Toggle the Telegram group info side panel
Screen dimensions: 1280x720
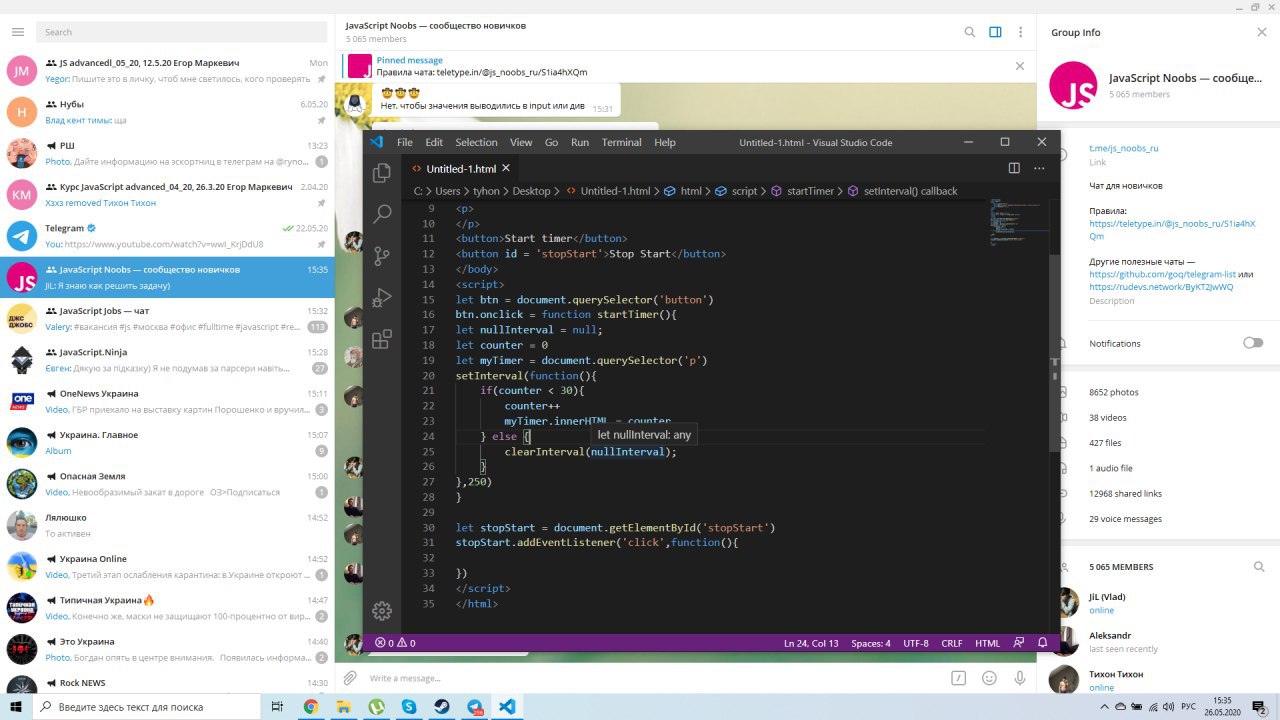(995, 32)
